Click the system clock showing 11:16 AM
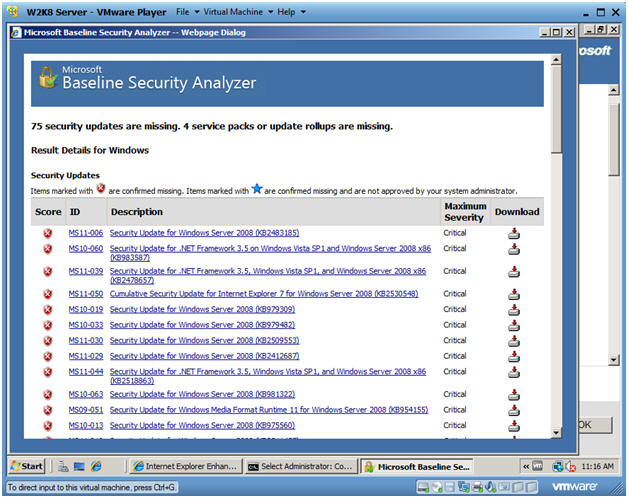This screenshot has height=498, width=628. tap(597, 467)
